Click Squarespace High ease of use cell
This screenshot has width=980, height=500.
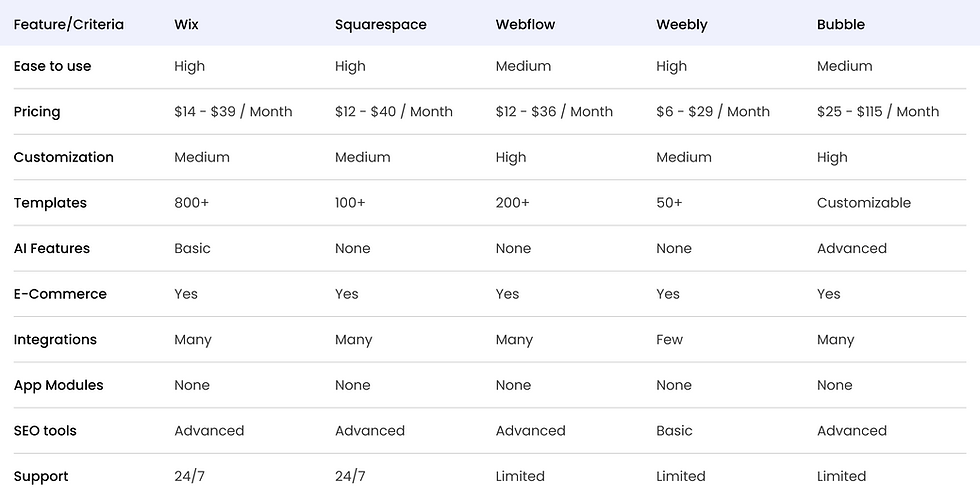coord(350,66)
